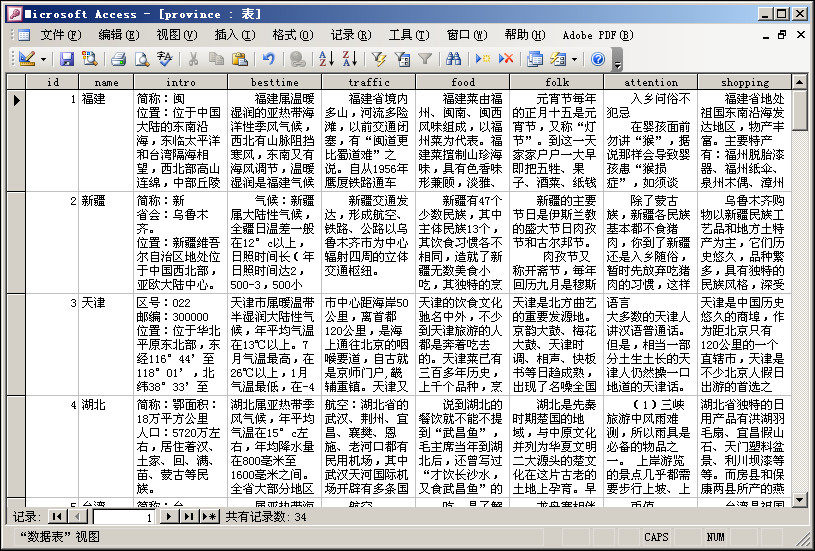The height and width of the screenshot is (551, 815).
Task: Click the Access title bar system icon
Action: click(x=15, y=14)
